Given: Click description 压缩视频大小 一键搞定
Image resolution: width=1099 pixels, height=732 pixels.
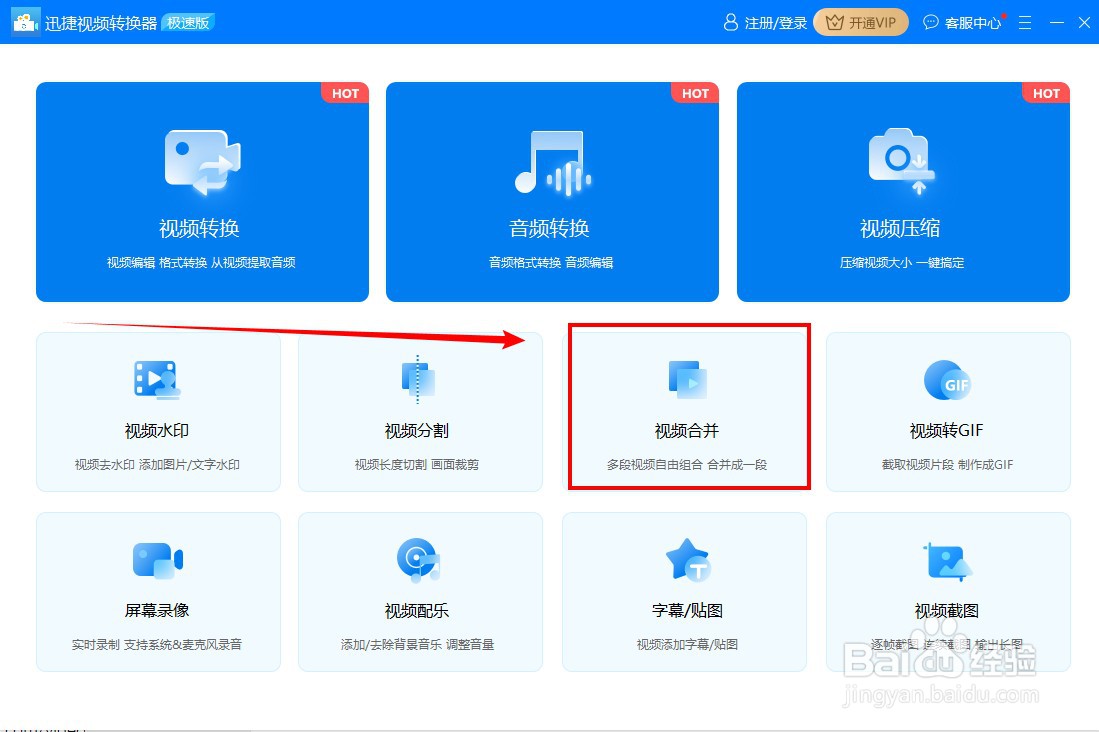Looking at the screenshot, I should point(902,263).
